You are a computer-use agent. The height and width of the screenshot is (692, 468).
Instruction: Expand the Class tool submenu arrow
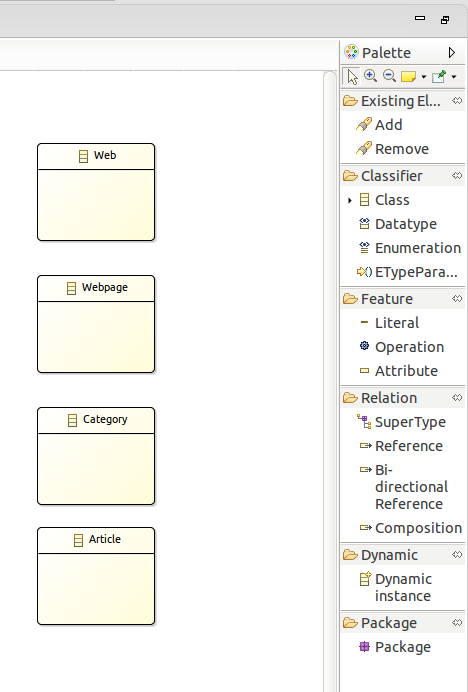(350, 200)
